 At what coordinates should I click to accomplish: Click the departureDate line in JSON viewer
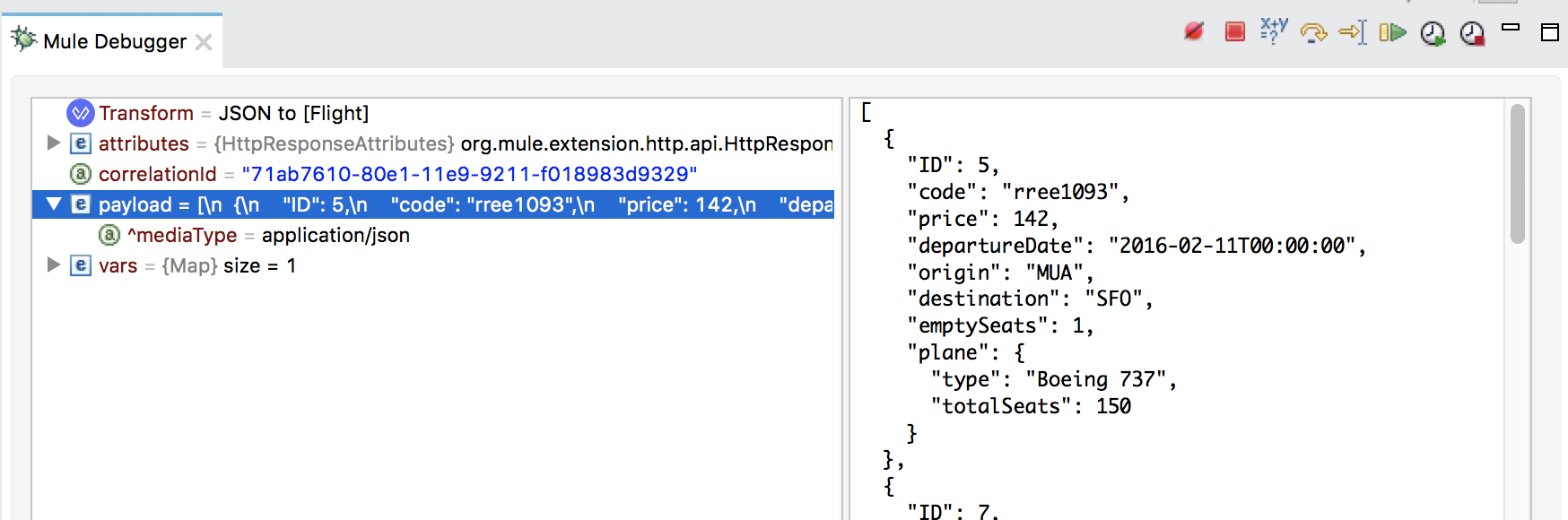pos(1137,246)
